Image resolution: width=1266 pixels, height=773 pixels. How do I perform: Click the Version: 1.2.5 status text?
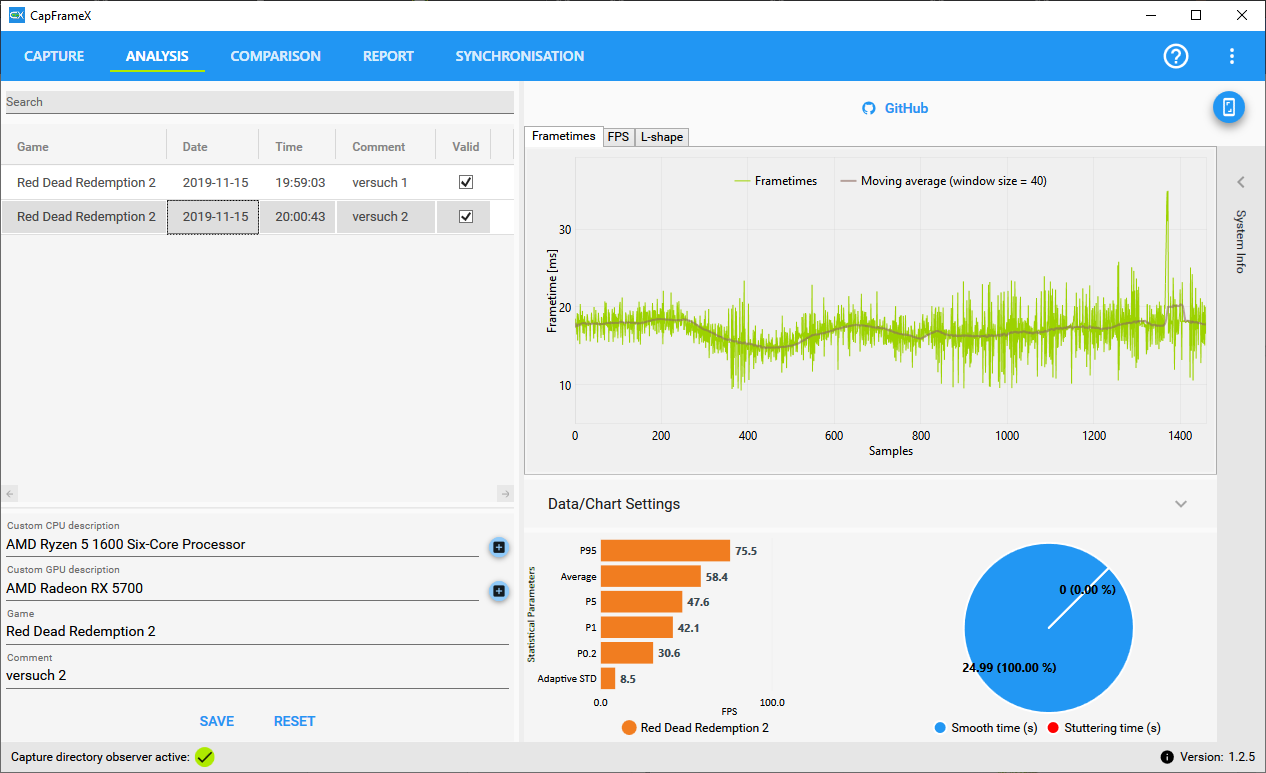coord(1217,757)
